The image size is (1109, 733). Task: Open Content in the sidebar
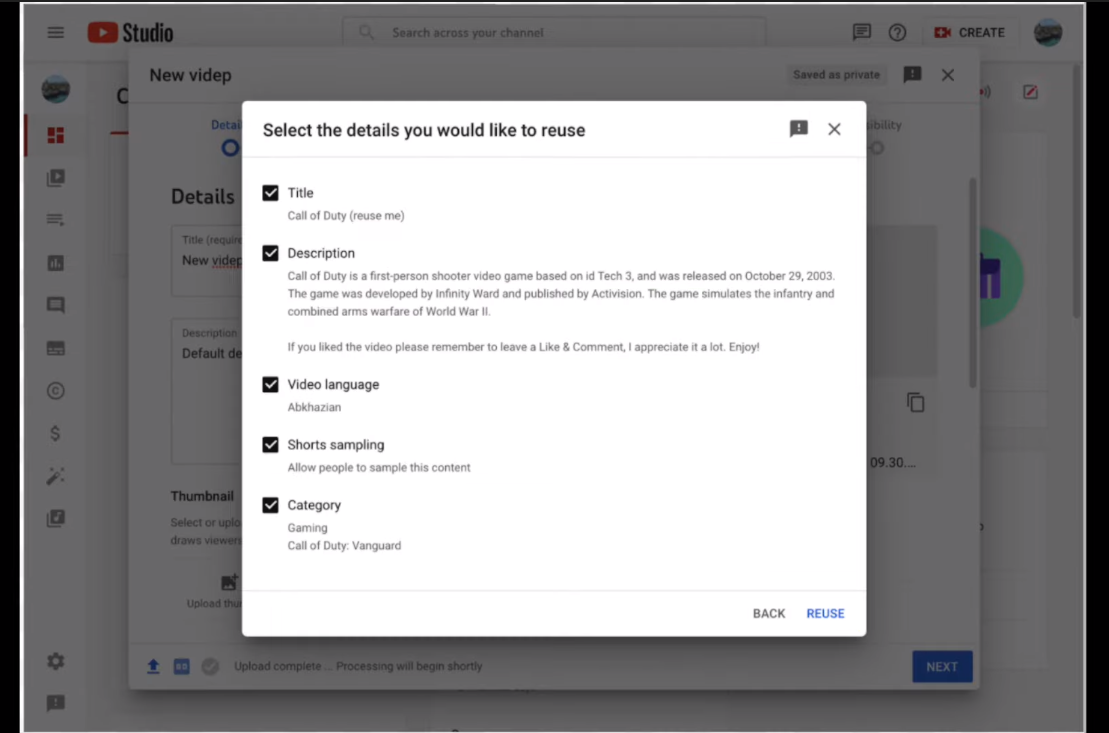point(55,178)
